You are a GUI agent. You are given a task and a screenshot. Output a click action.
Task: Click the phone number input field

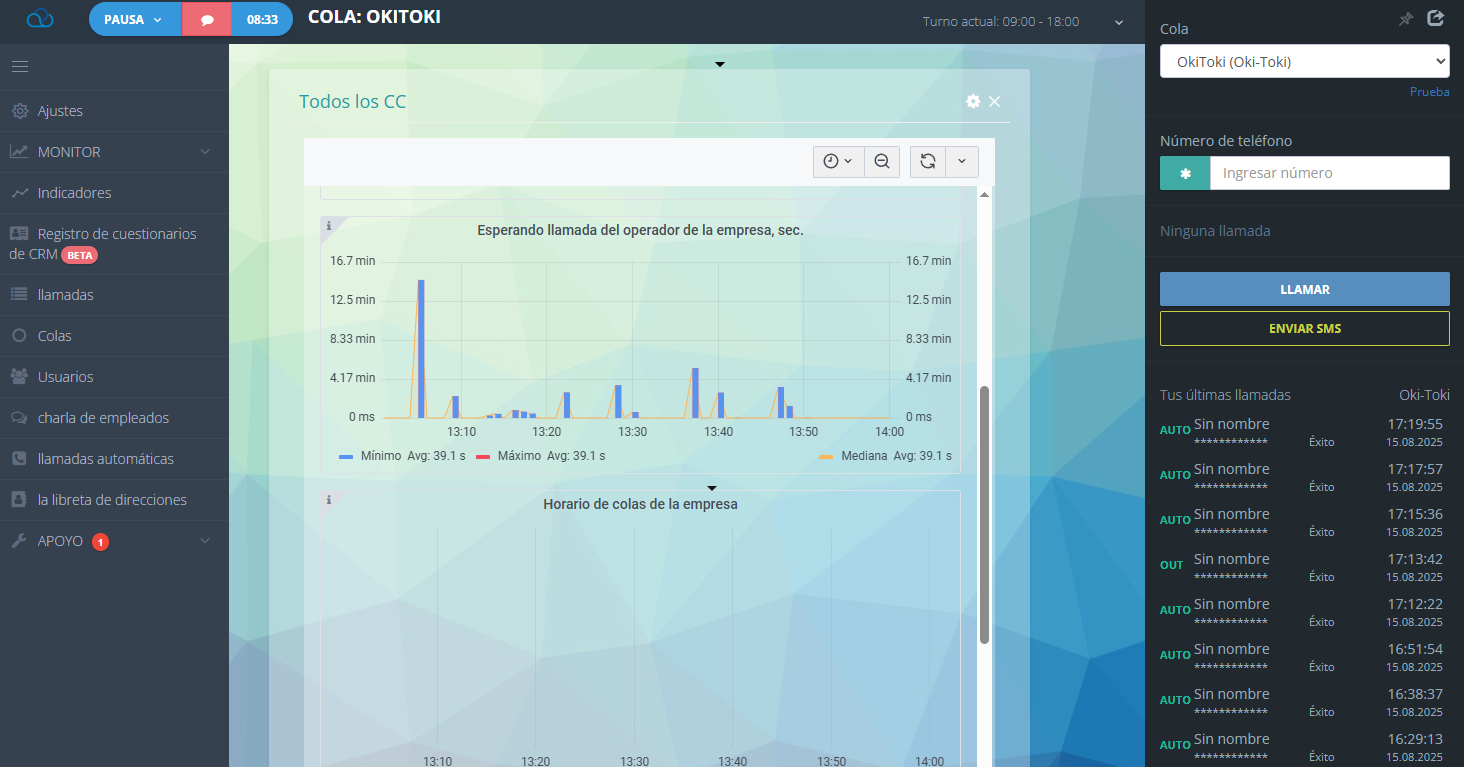click(x=1329, y=173)
